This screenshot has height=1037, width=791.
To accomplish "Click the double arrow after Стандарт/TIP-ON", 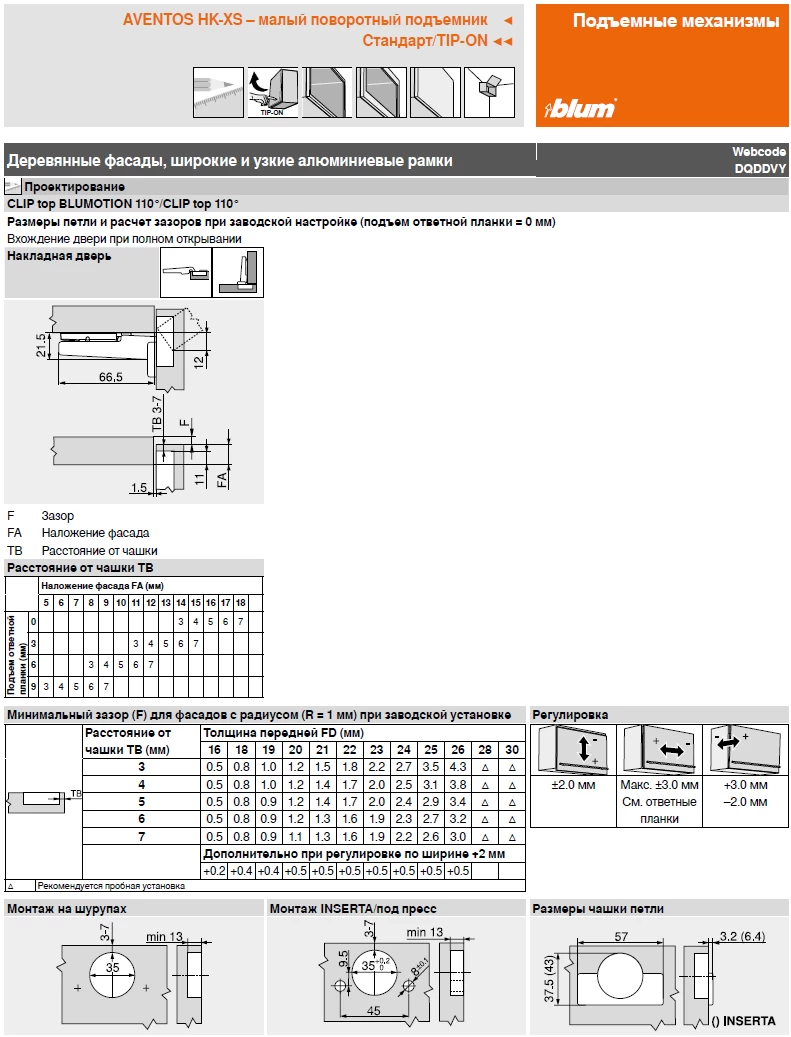I will 503,42.
